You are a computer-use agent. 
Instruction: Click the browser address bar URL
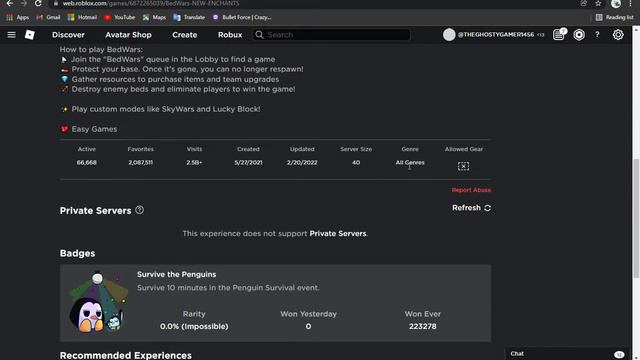point(151,3)
